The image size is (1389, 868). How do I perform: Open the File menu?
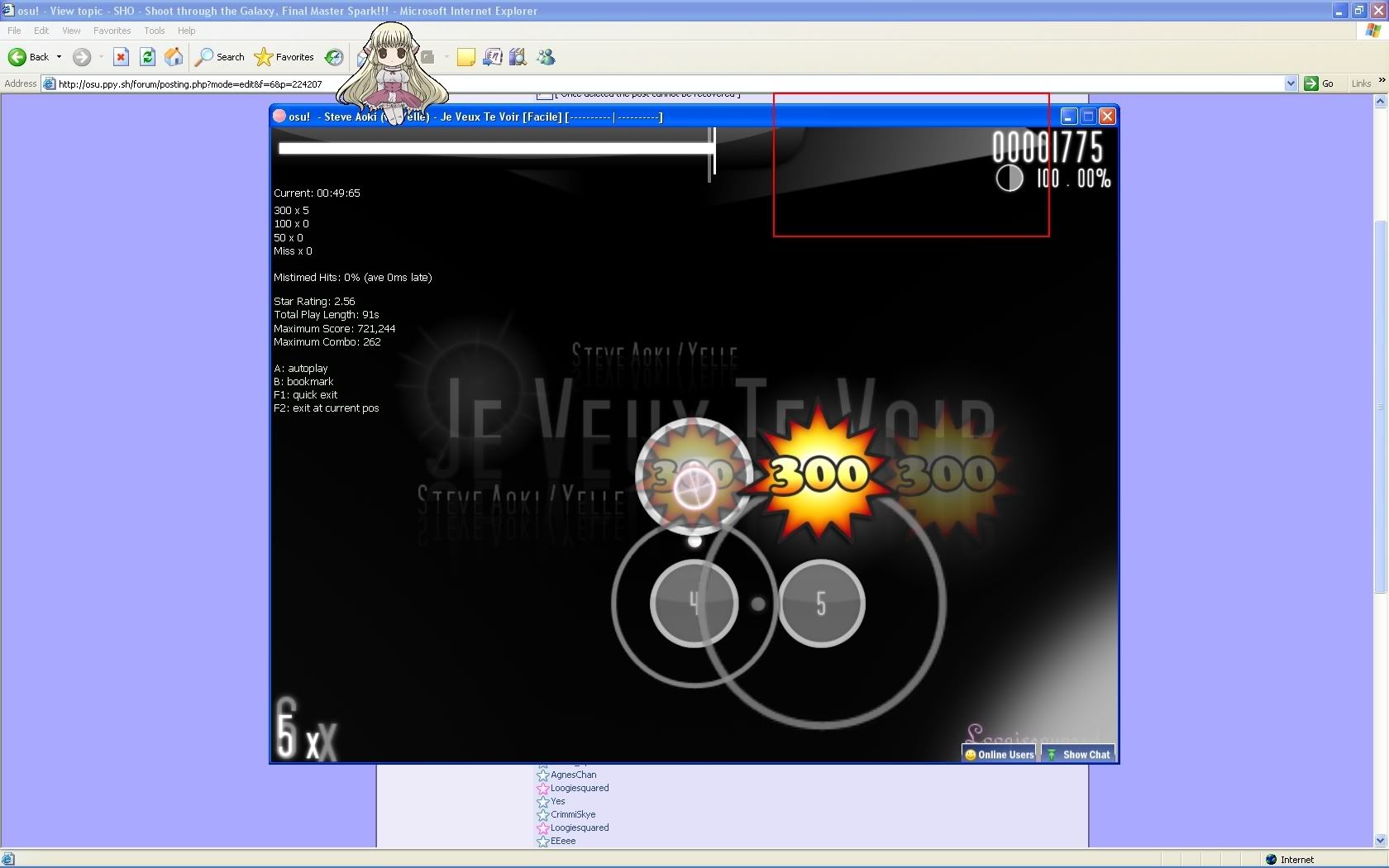click(x=14, y=31)
